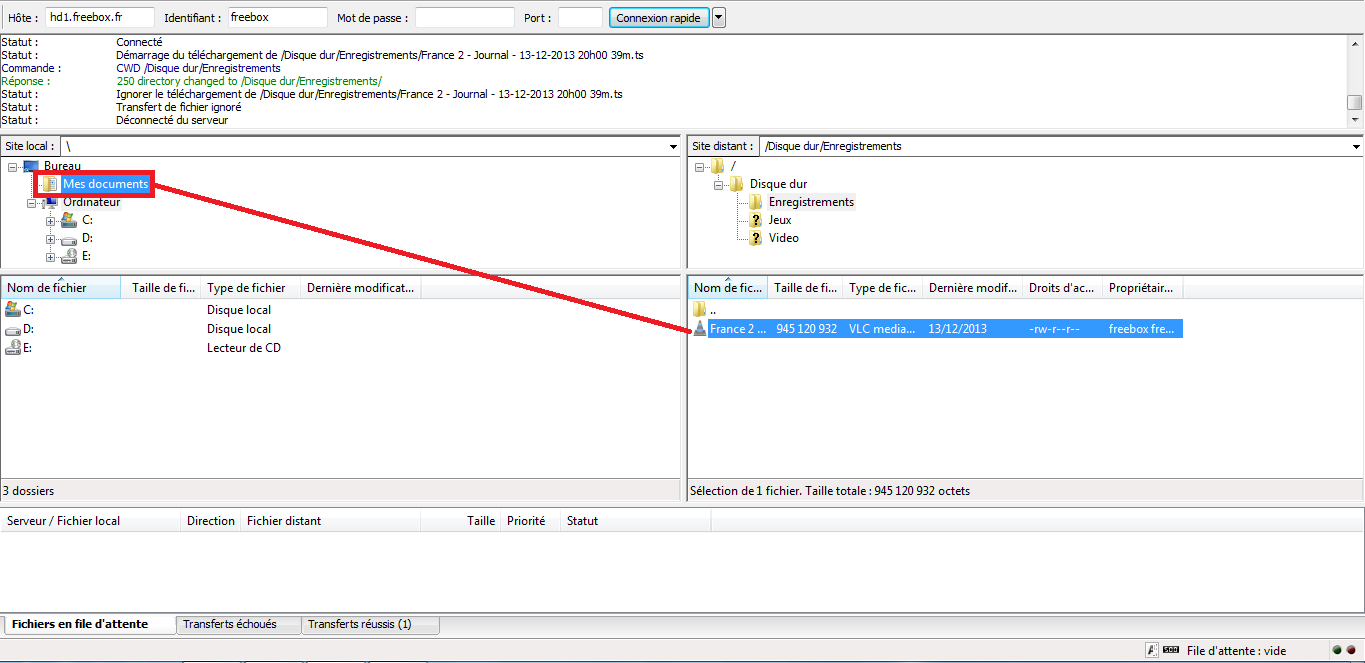
Task: Sort remote files by Dernière modif column
Action: tap(972, 288)
